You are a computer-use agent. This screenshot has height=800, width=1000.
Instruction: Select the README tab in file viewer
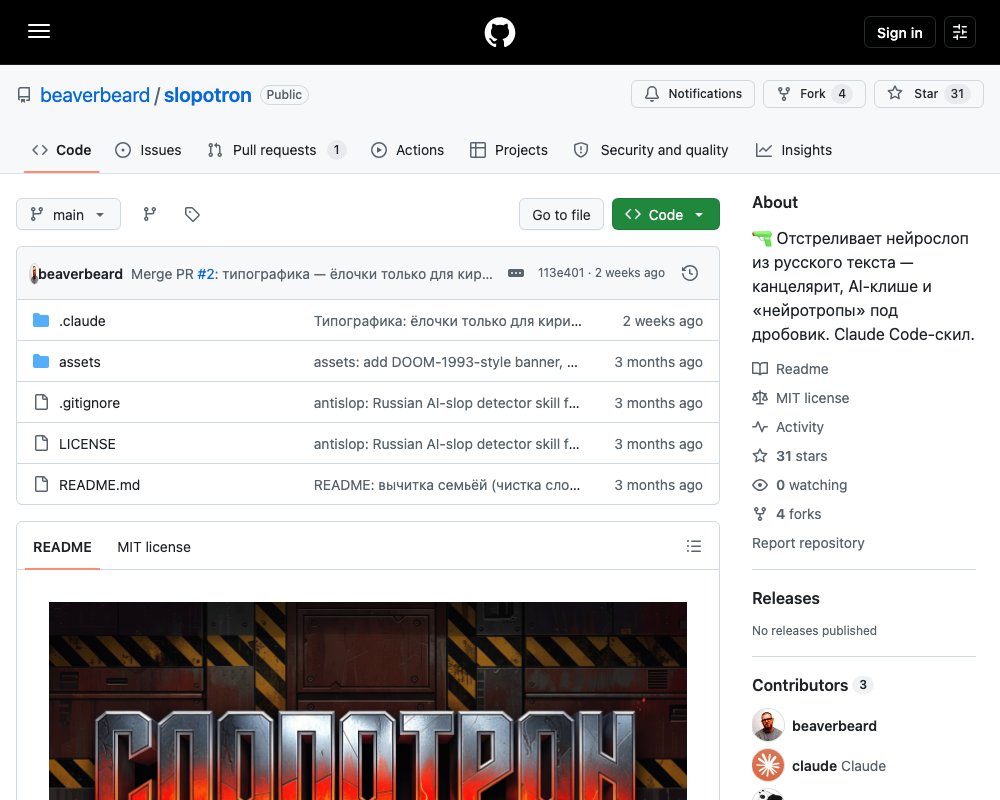(x=62, y=547)
